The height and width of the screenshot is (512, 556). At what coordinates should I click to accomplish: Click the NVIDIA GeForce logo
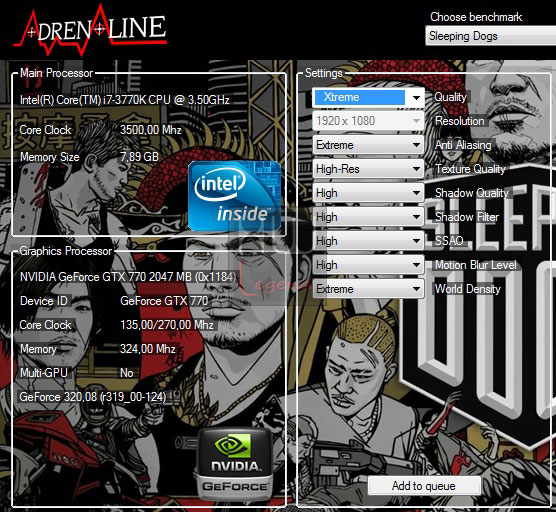coord(234,463)
